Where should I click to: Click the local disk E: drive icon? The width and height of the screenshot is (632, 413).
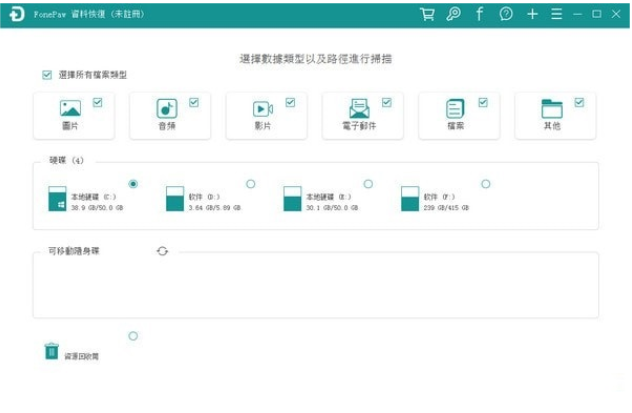tap(292, 198)
